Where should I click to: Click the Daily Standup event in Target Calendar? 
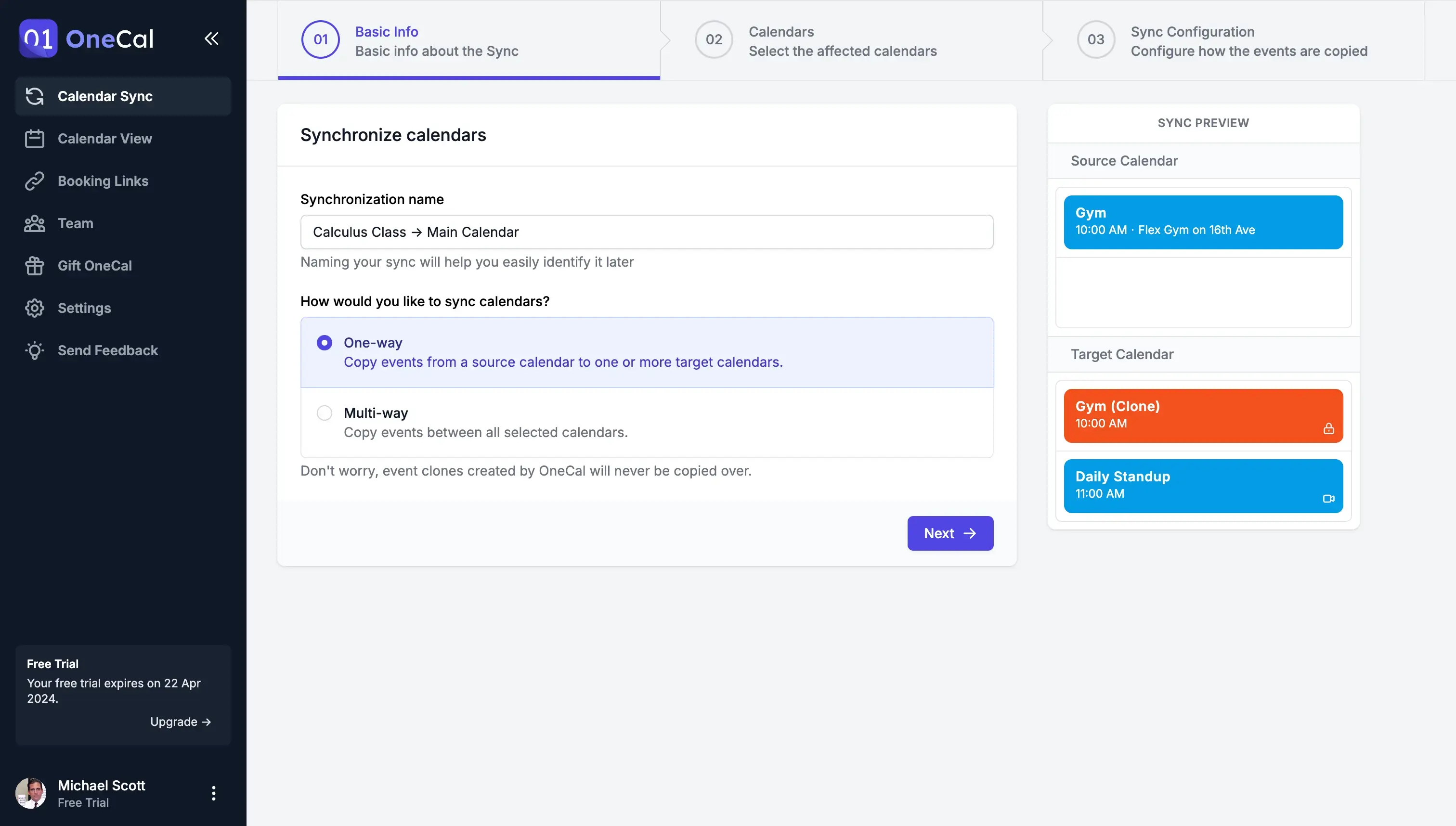pos(1203,485)
